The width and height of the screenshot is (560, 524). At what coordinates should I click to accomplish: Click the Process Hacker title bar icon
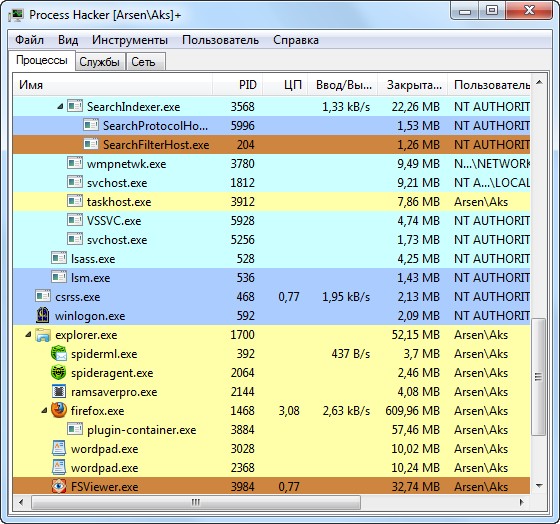pos(16,15)
